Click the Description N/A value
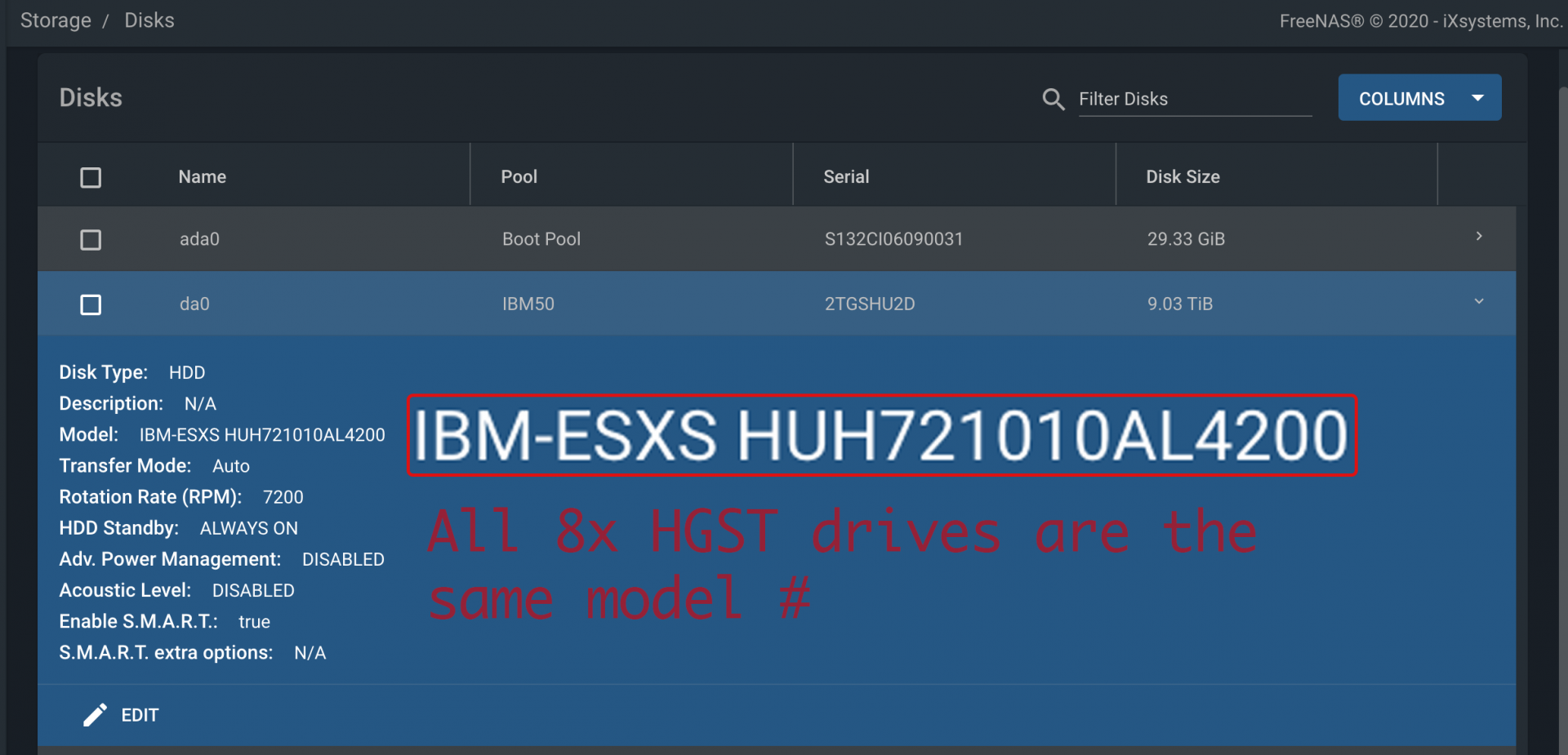The image size is (1568, 755). (x=200, y=404)
